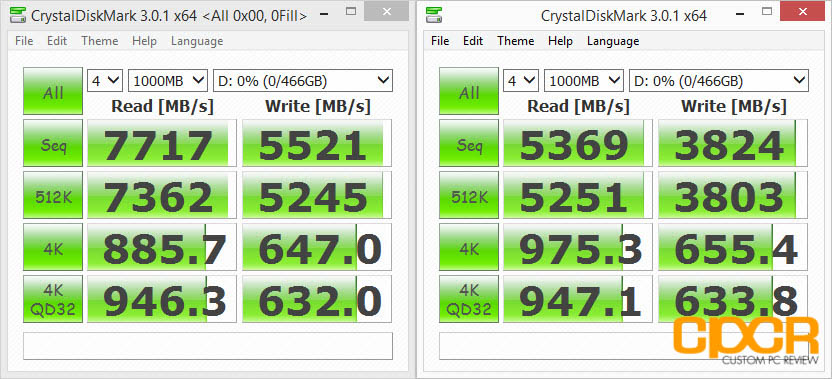Maximize the left 0Fill window

[350, 12]
